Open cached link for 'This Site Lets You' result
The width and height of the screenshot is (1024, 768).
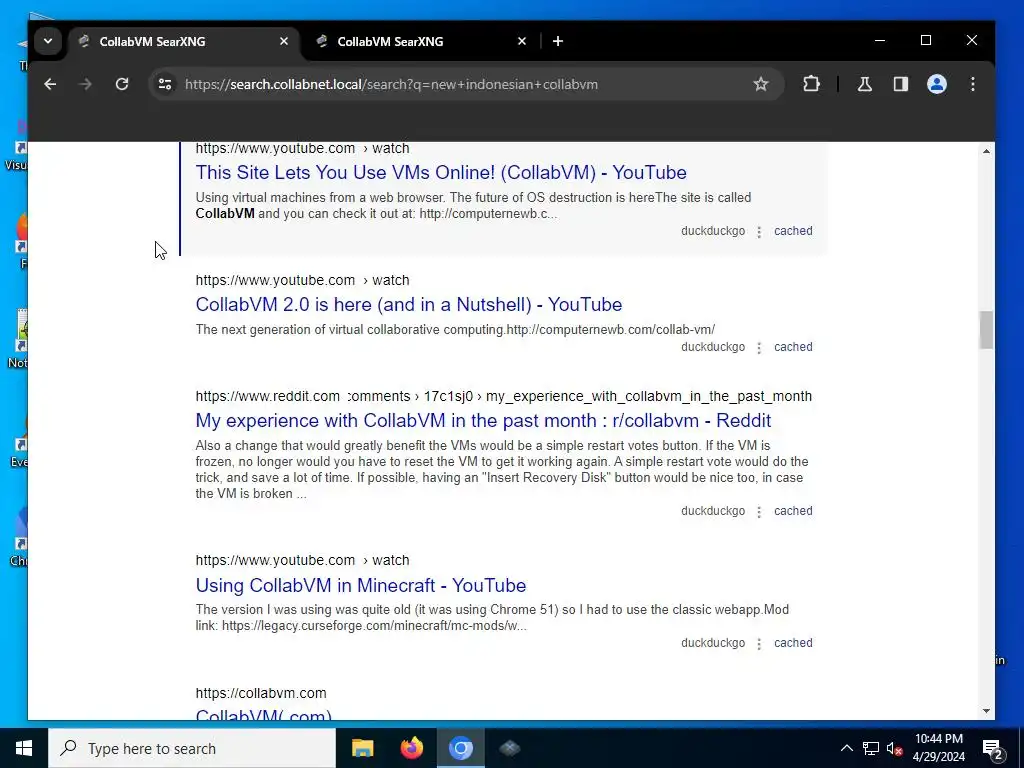coord(793,231)
